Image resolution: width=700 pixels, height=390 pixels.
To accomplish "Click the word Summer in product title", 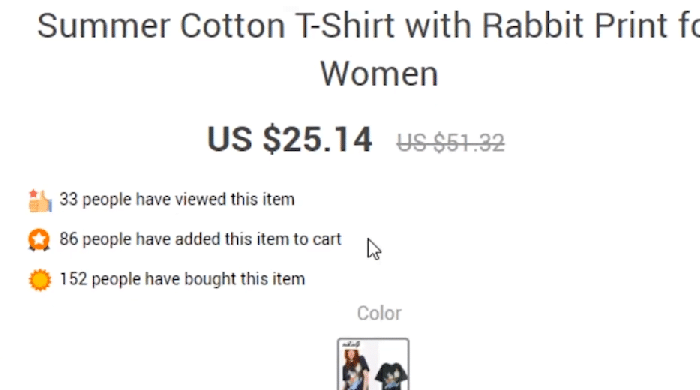I will tap(104, 25).
